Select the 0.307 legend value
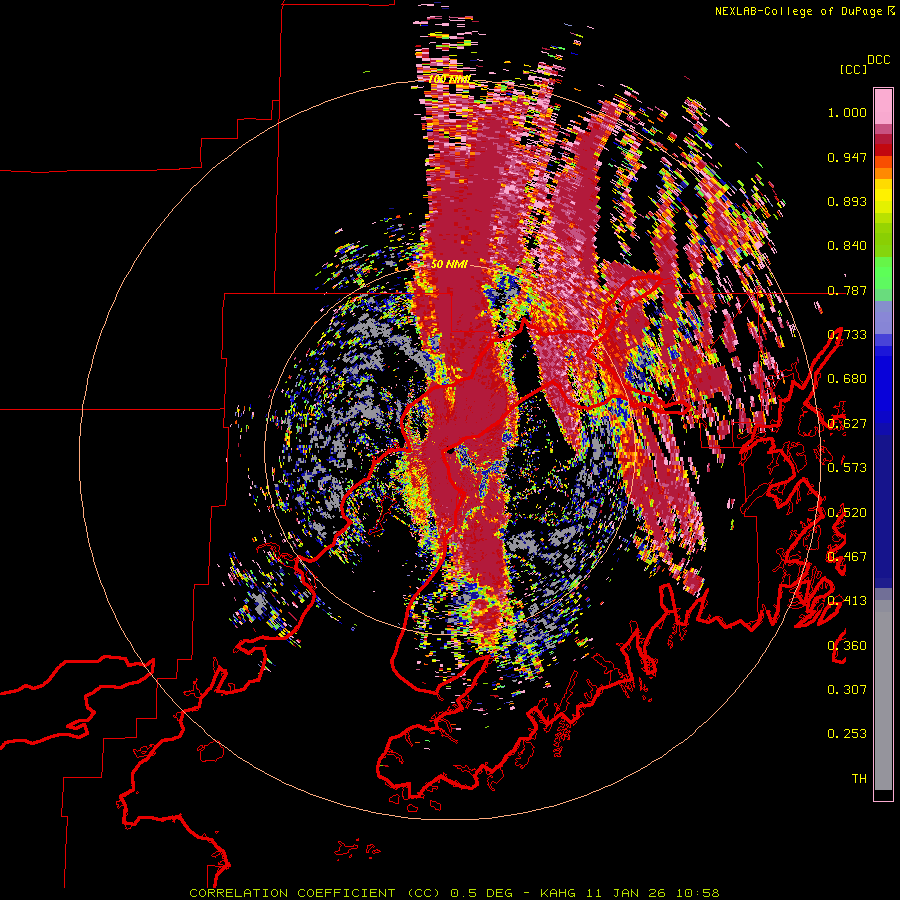 pyautogui.click(x=847, y=689)
